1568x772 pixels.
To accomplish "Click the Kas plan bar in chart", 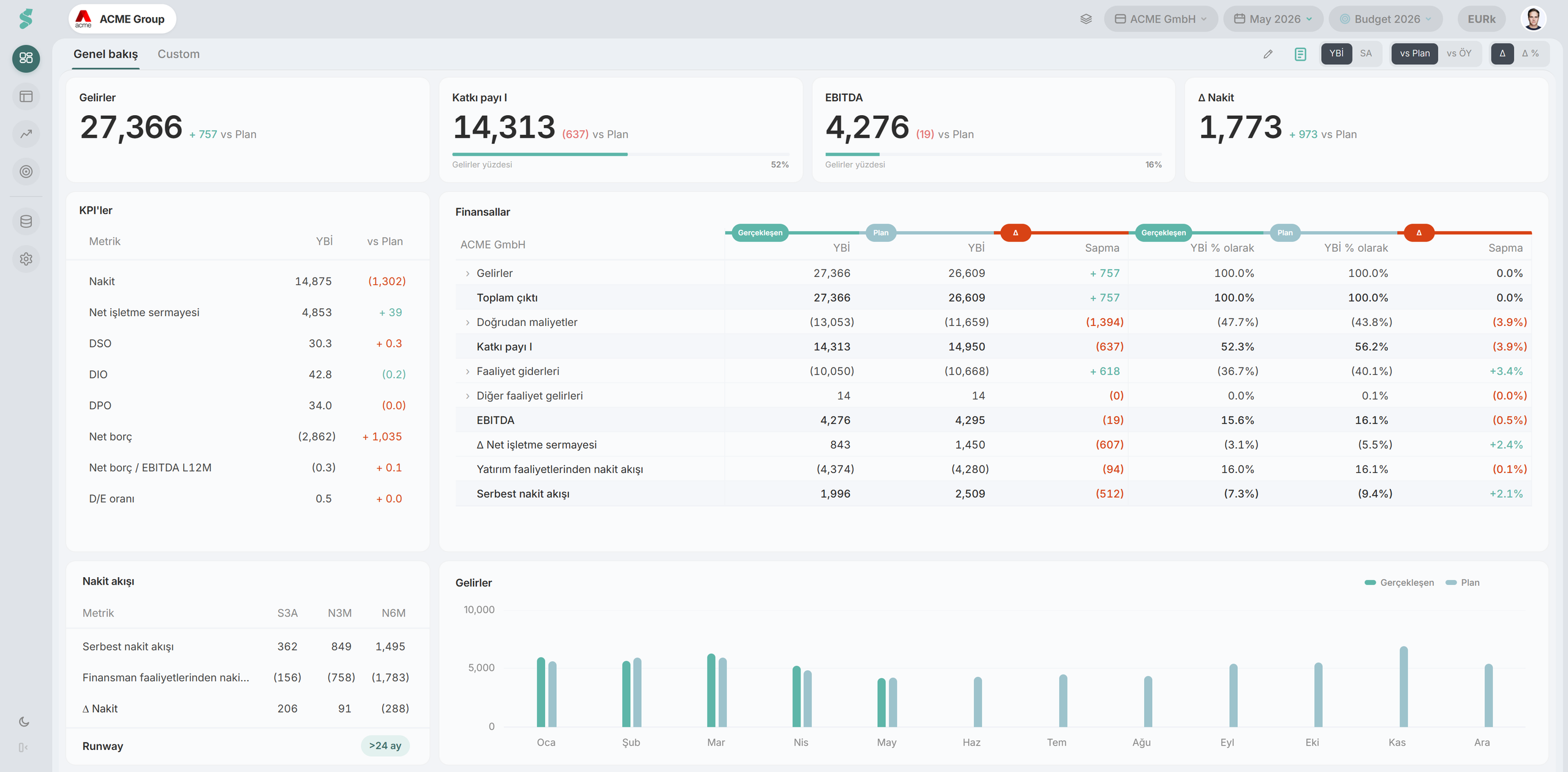I will [x=1403, y=687].
